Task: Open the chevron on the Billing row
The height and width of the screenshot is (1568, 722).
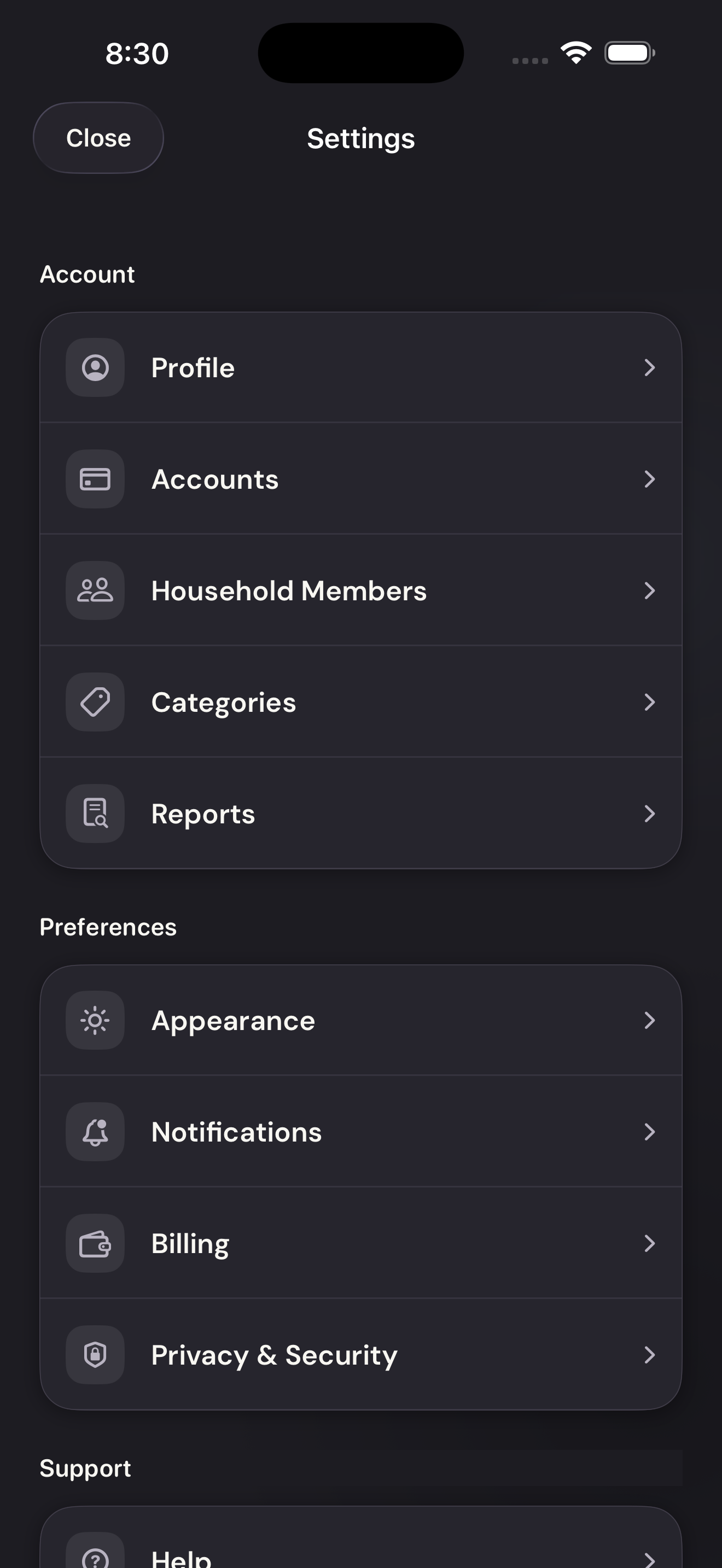Action: tap(650, 1244)
